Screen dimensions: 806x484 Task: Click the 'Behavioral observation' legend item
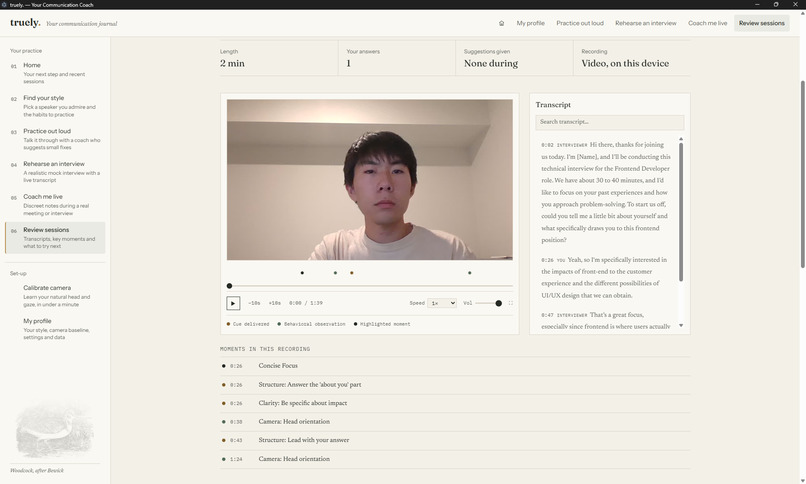click(312, 324)
